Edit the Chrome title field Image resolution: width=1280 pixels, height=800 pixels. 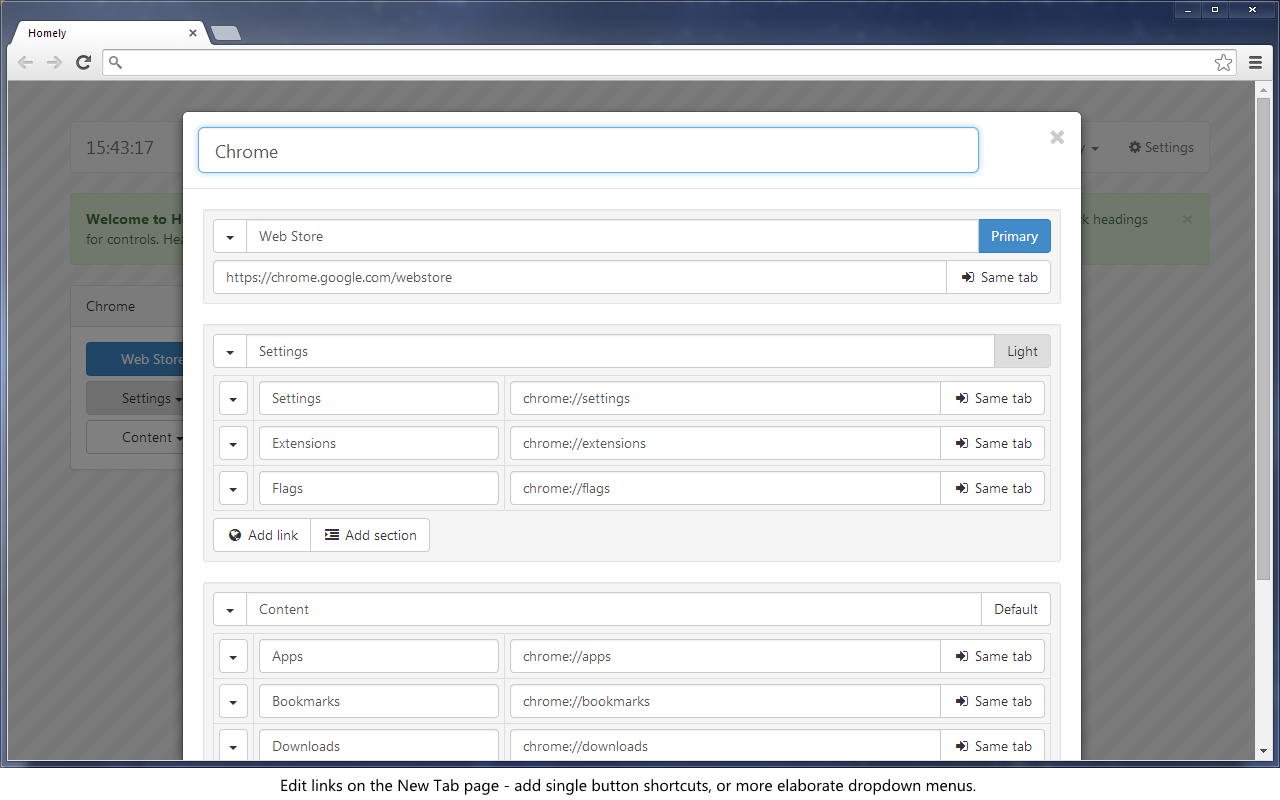(x=588, y=150)
